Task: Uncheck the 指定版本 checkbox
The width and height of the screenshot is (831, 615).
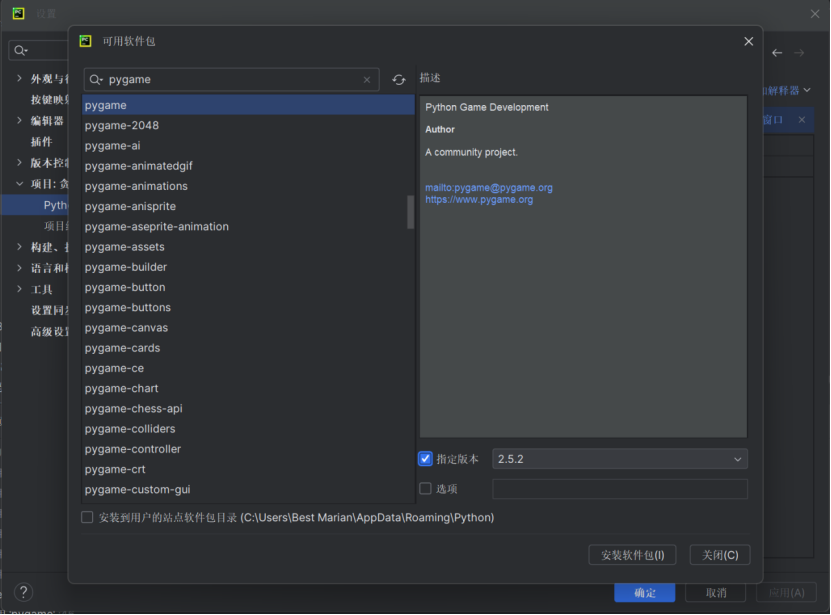Action: 426,459
